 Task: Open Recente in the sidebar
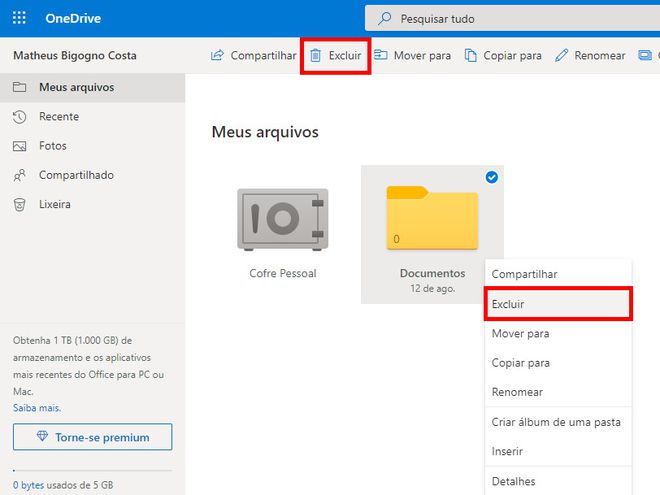click(x=93, y=117)
